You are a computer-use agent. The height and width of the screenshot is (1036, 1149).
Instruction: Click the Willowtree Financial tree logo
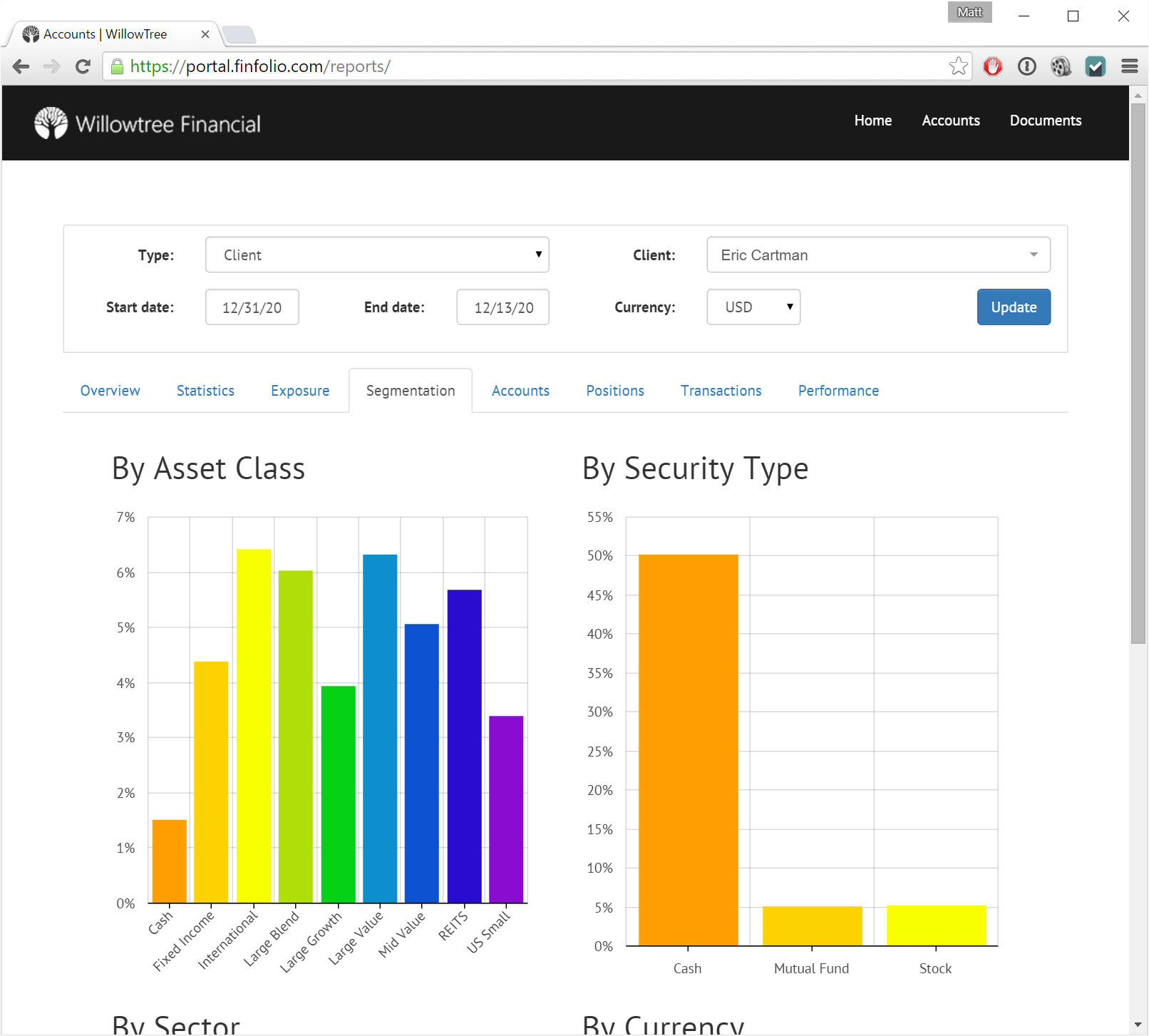point(49,123)
